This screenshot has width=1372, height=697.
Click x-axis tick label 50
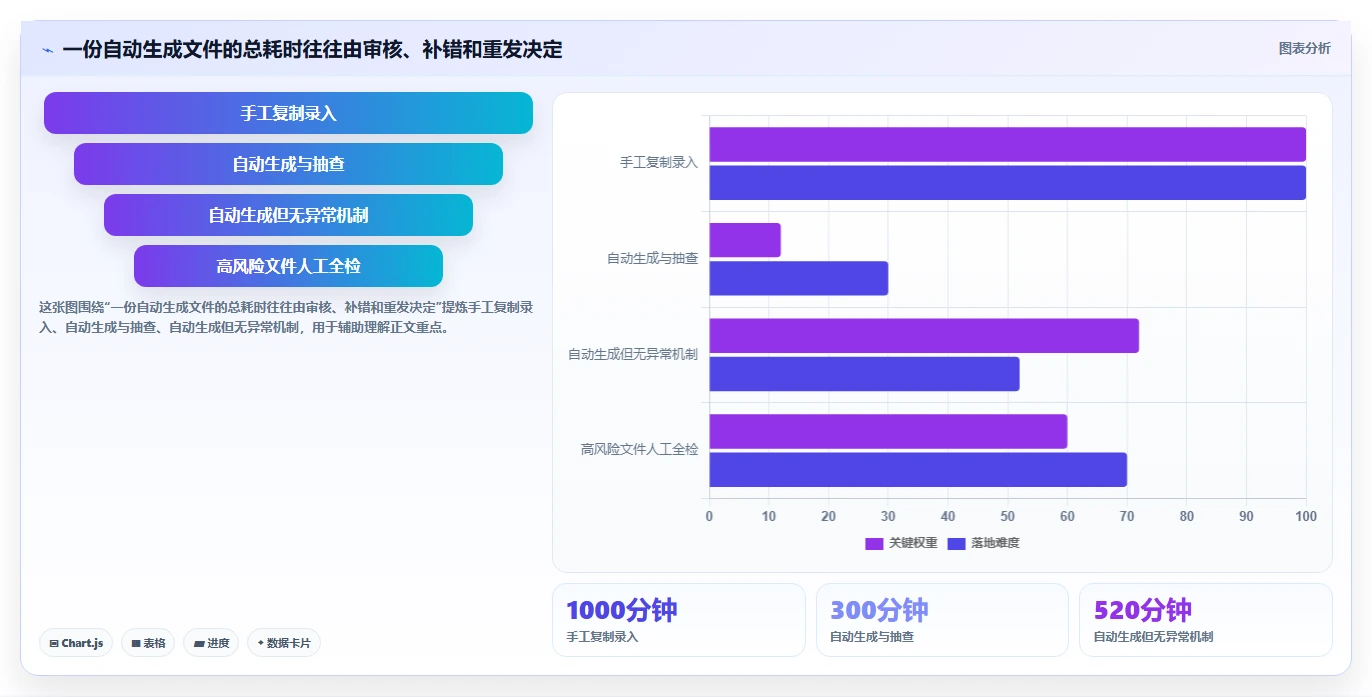pyautogui.click(x=1008, y=516)
